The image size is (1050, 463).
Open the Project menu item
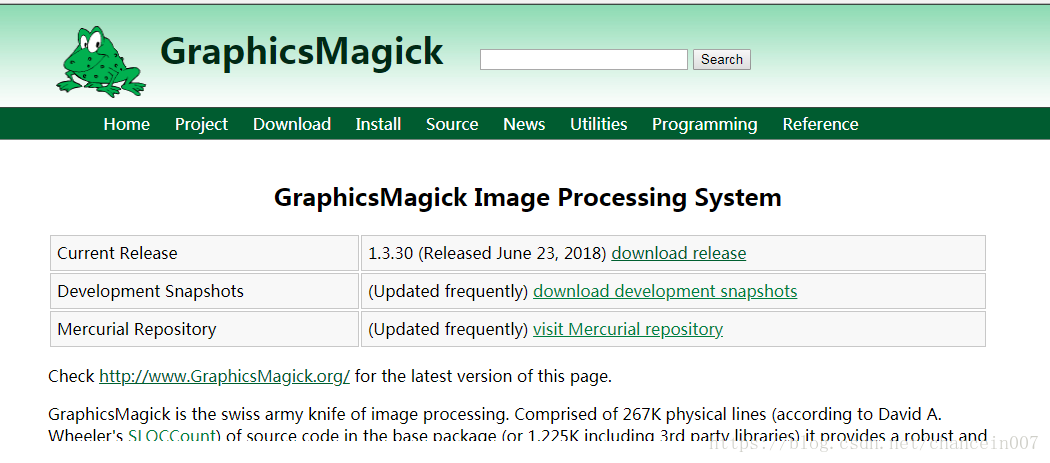point(201,125)
